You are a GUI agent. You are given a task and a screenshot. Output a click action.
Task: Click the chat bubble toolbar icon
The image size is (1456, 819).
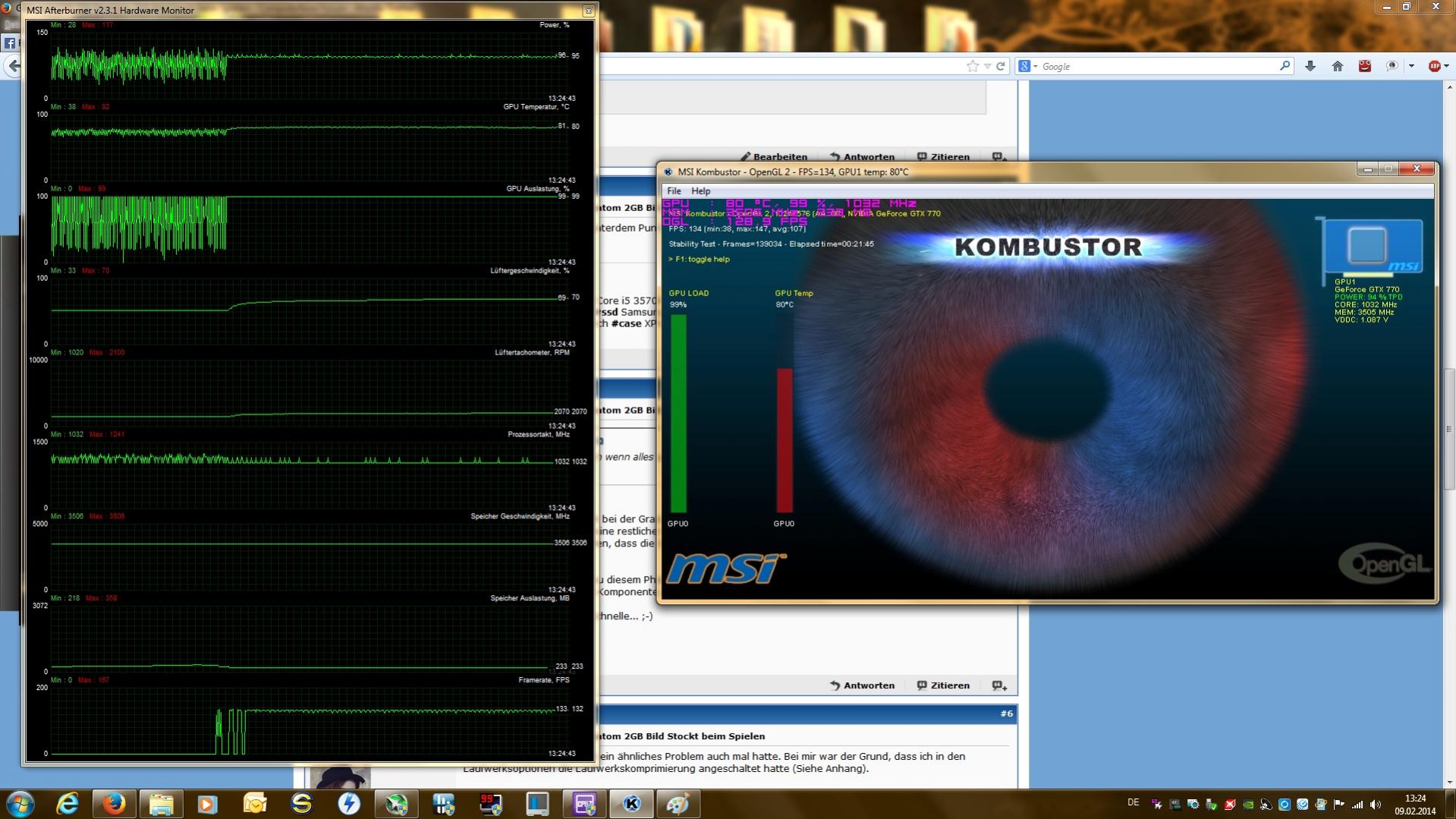tap(1392, 66)
